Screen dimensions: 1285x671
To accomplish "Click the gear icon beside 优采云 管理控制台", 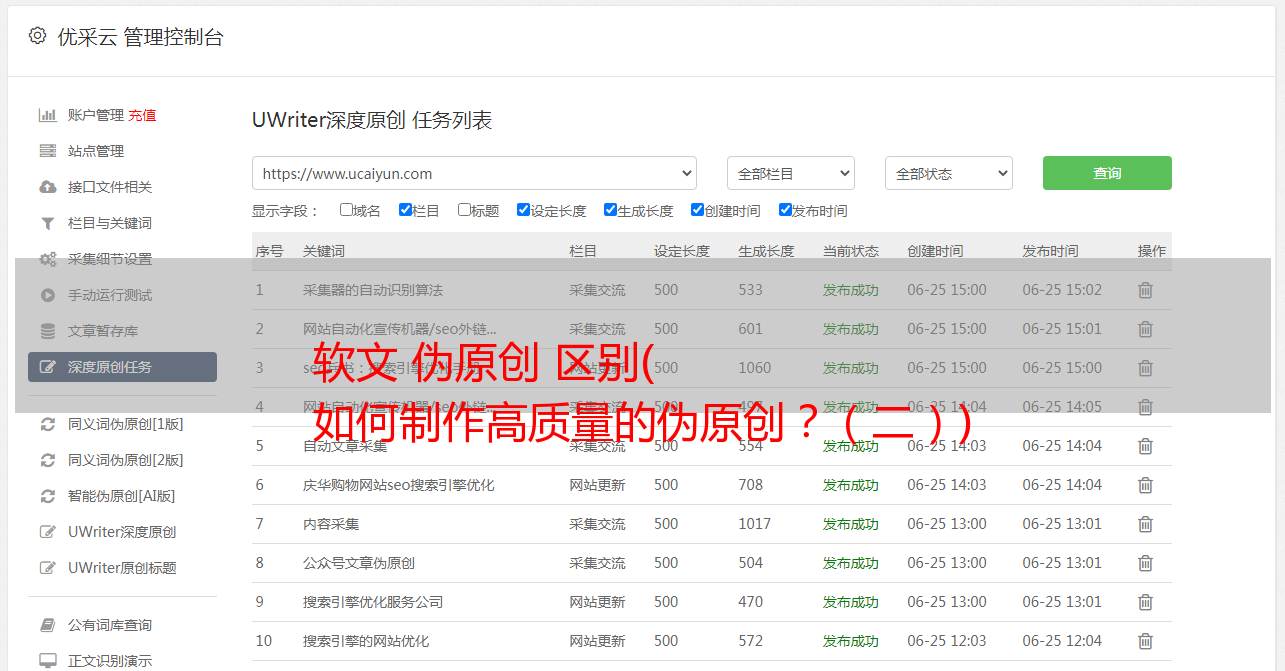I will (x=37, y=36).
